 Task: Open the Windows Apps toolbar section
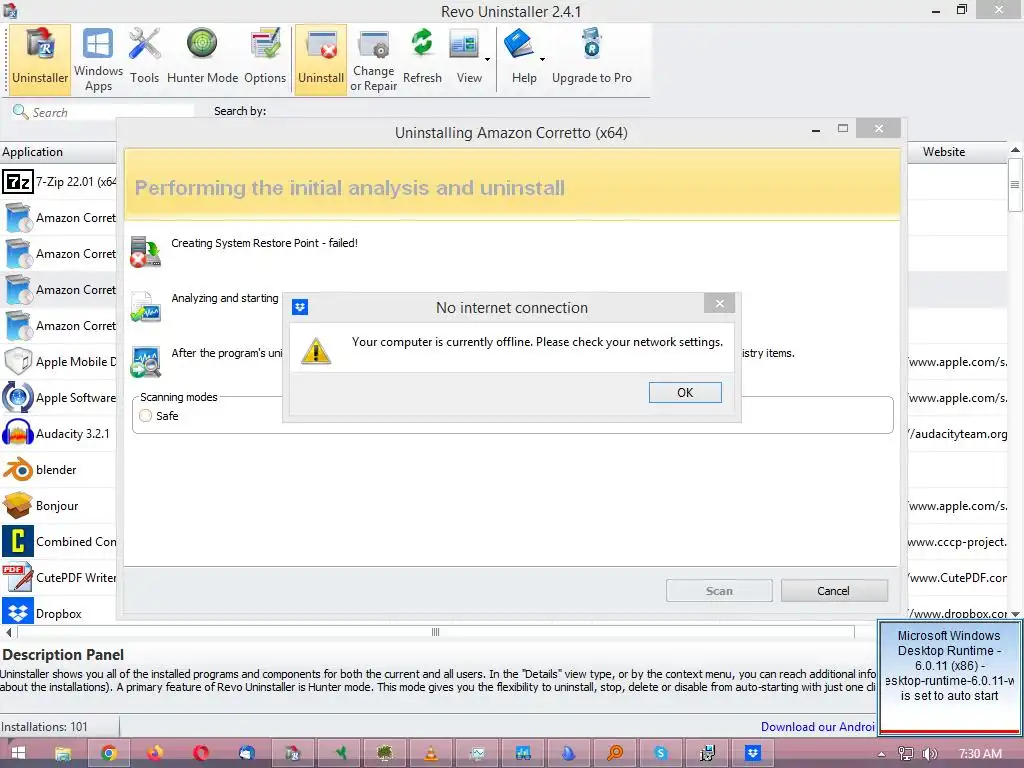[98, 60]
